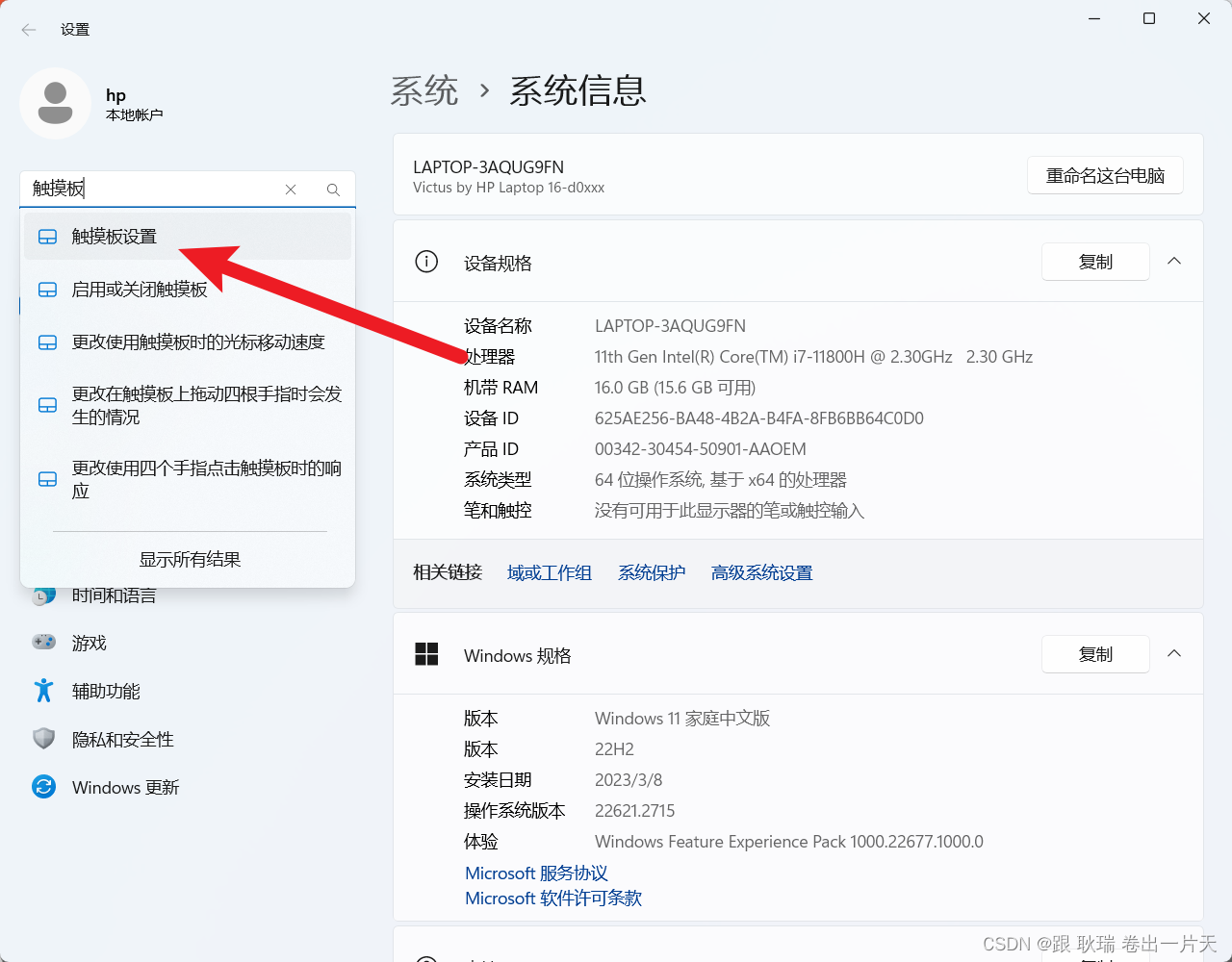Copy device specs with 复制 button
Image resolution: width=1232 pixels, height=962 pixels.
click(1095, 262)
